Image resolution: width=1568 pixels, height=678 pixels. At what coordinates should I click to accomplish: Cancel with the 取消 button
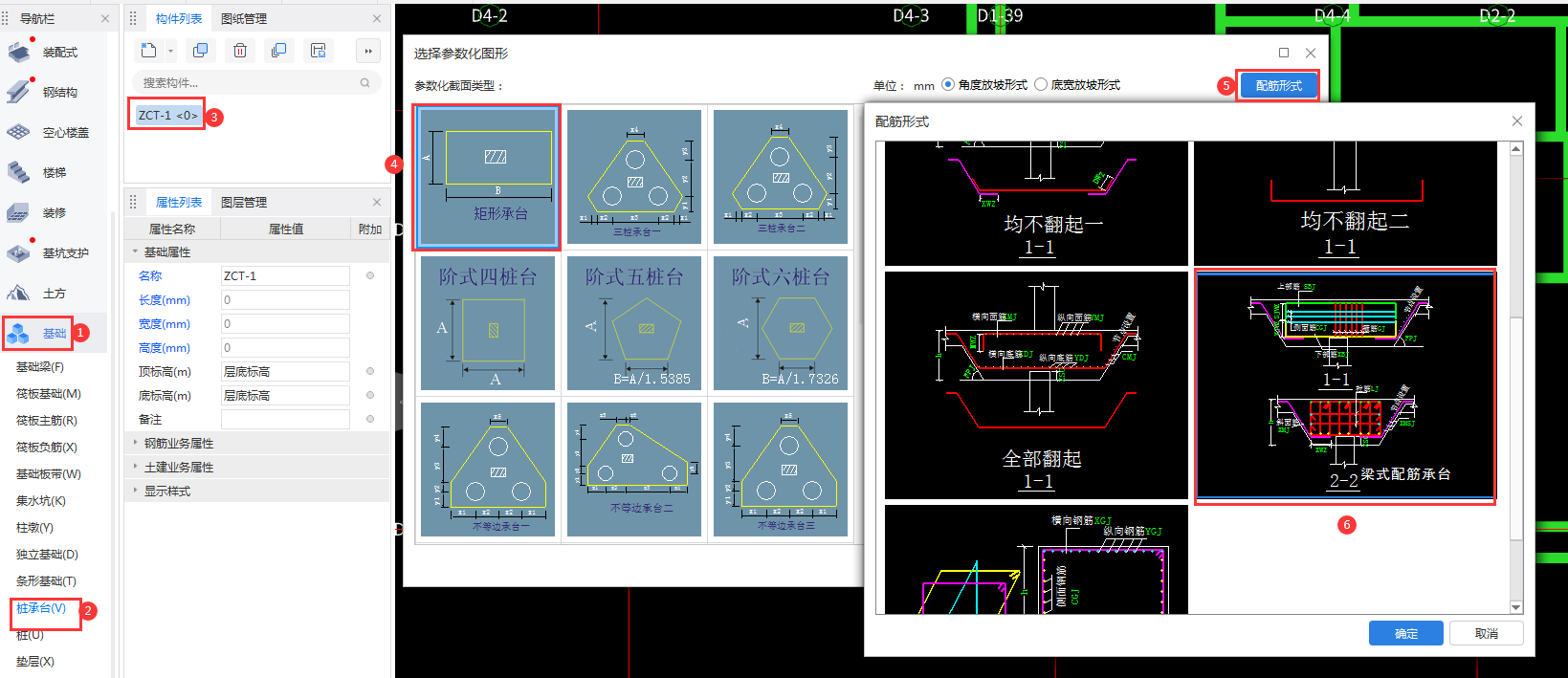1486,633
